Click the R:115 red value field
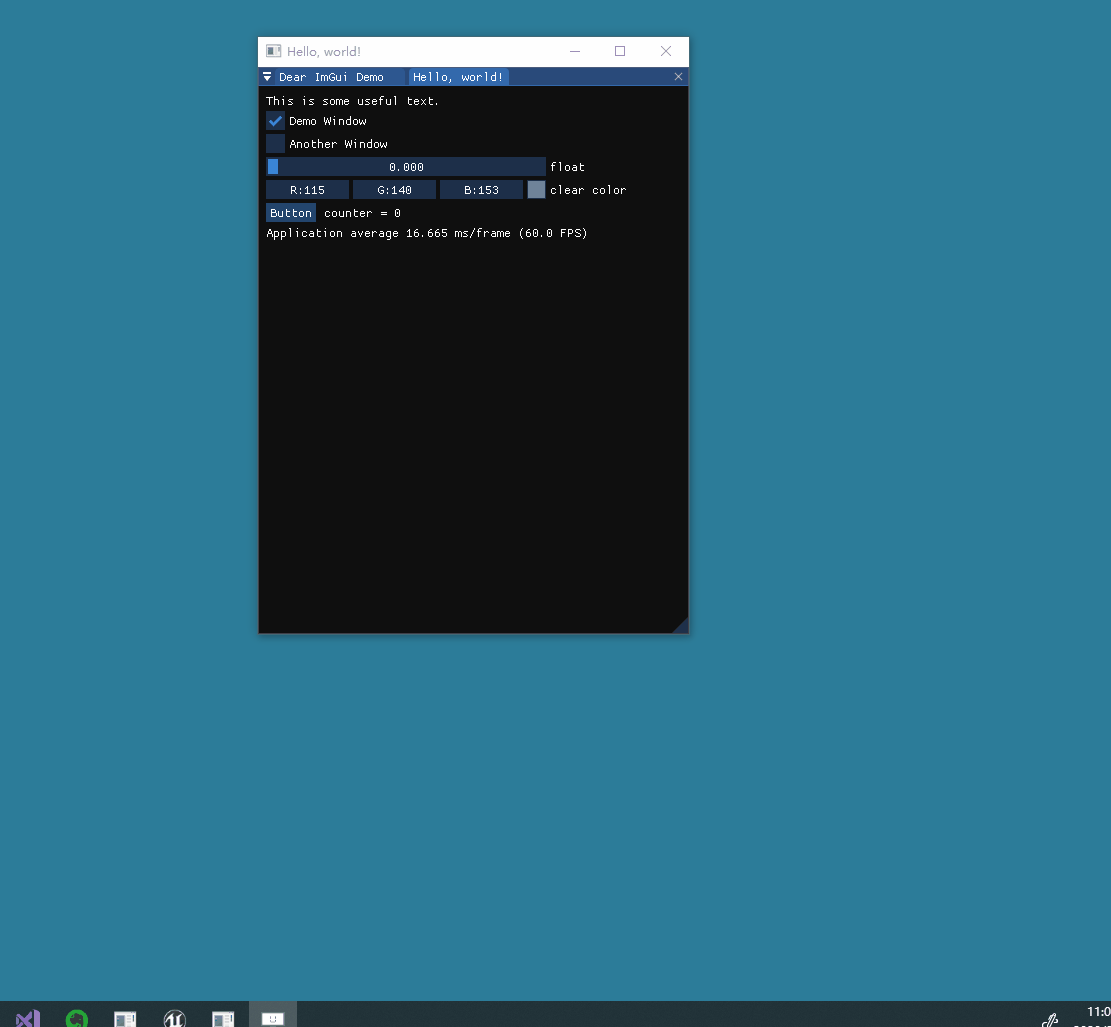This screenshot has width=1111, height=1027. (308, 190)
